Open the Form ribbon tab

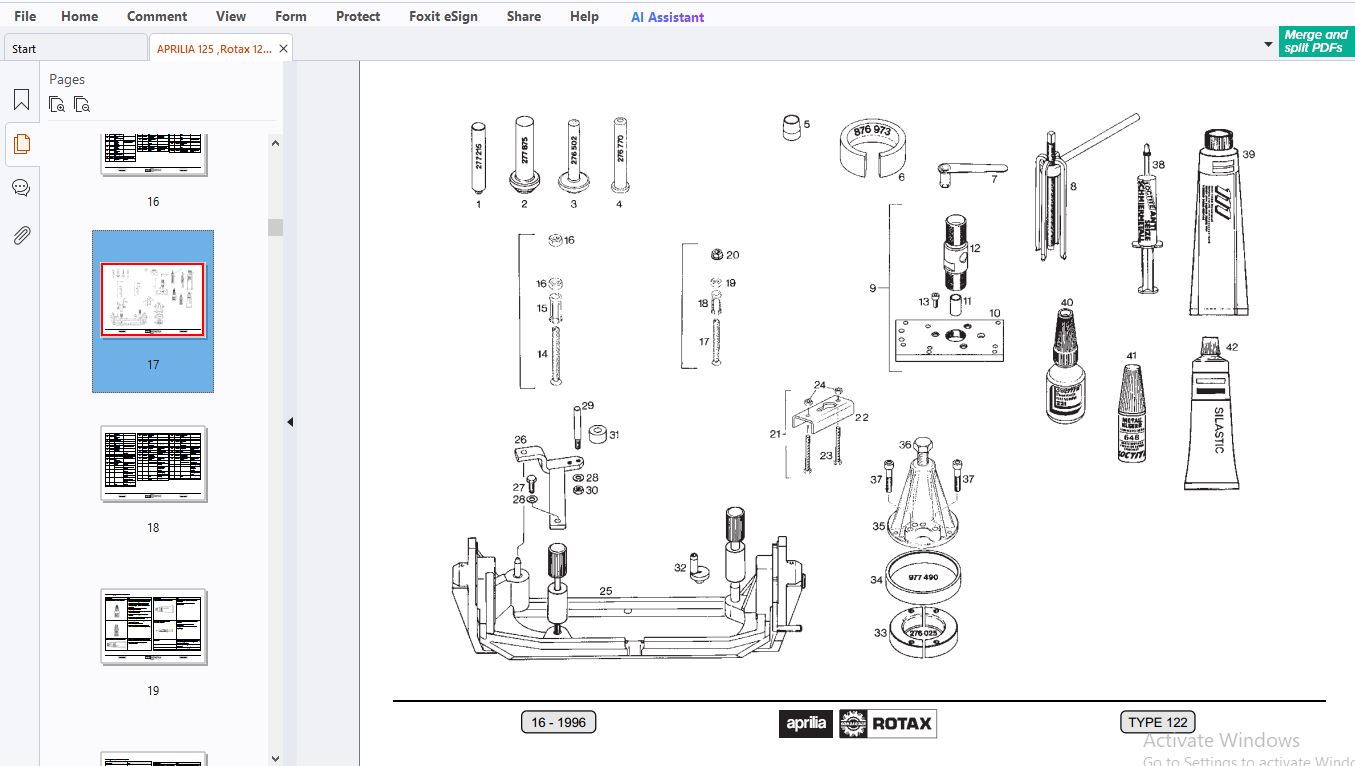(291, 16)
